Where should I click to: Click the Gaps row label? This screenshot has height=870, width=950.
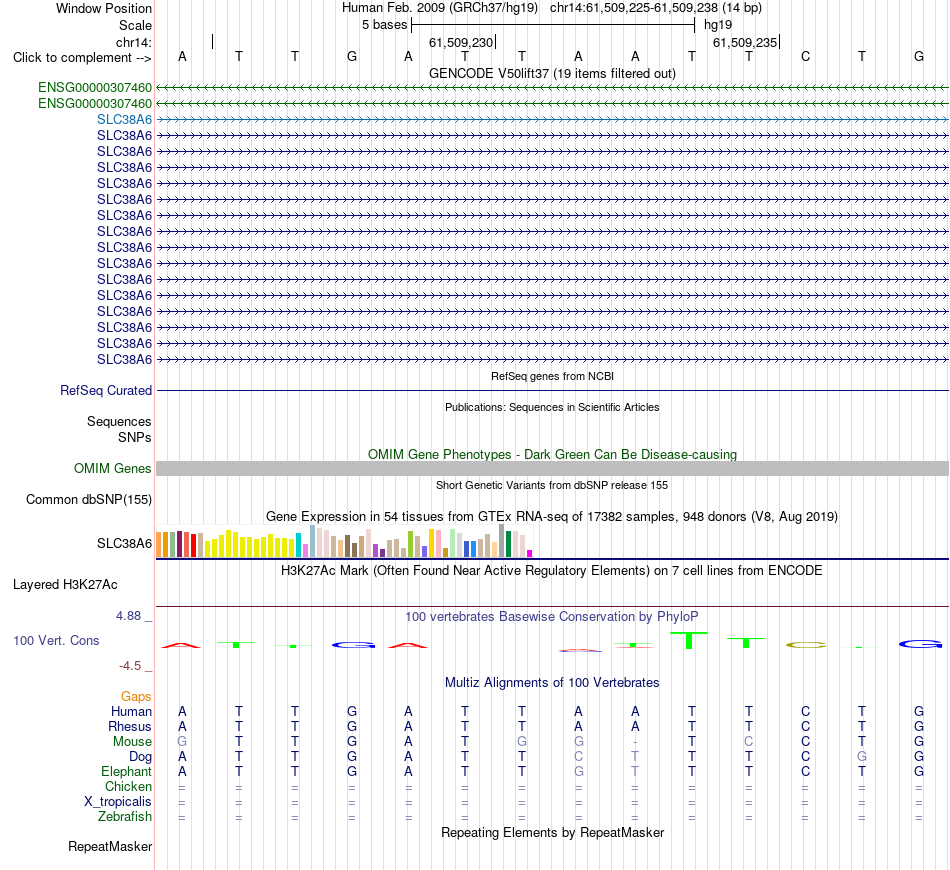coord(136,697)
